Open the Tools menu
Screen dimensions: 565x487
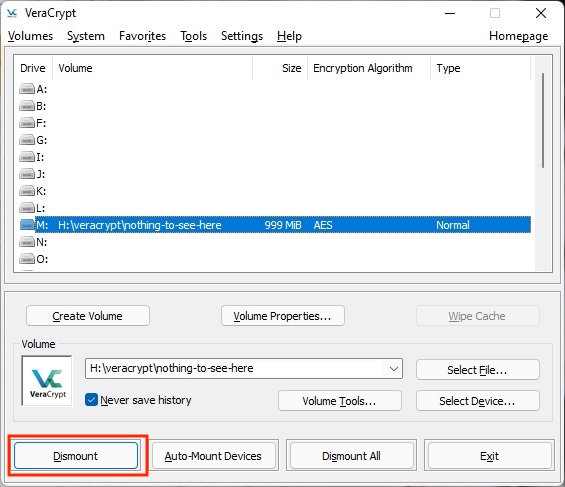coord(193,36)
